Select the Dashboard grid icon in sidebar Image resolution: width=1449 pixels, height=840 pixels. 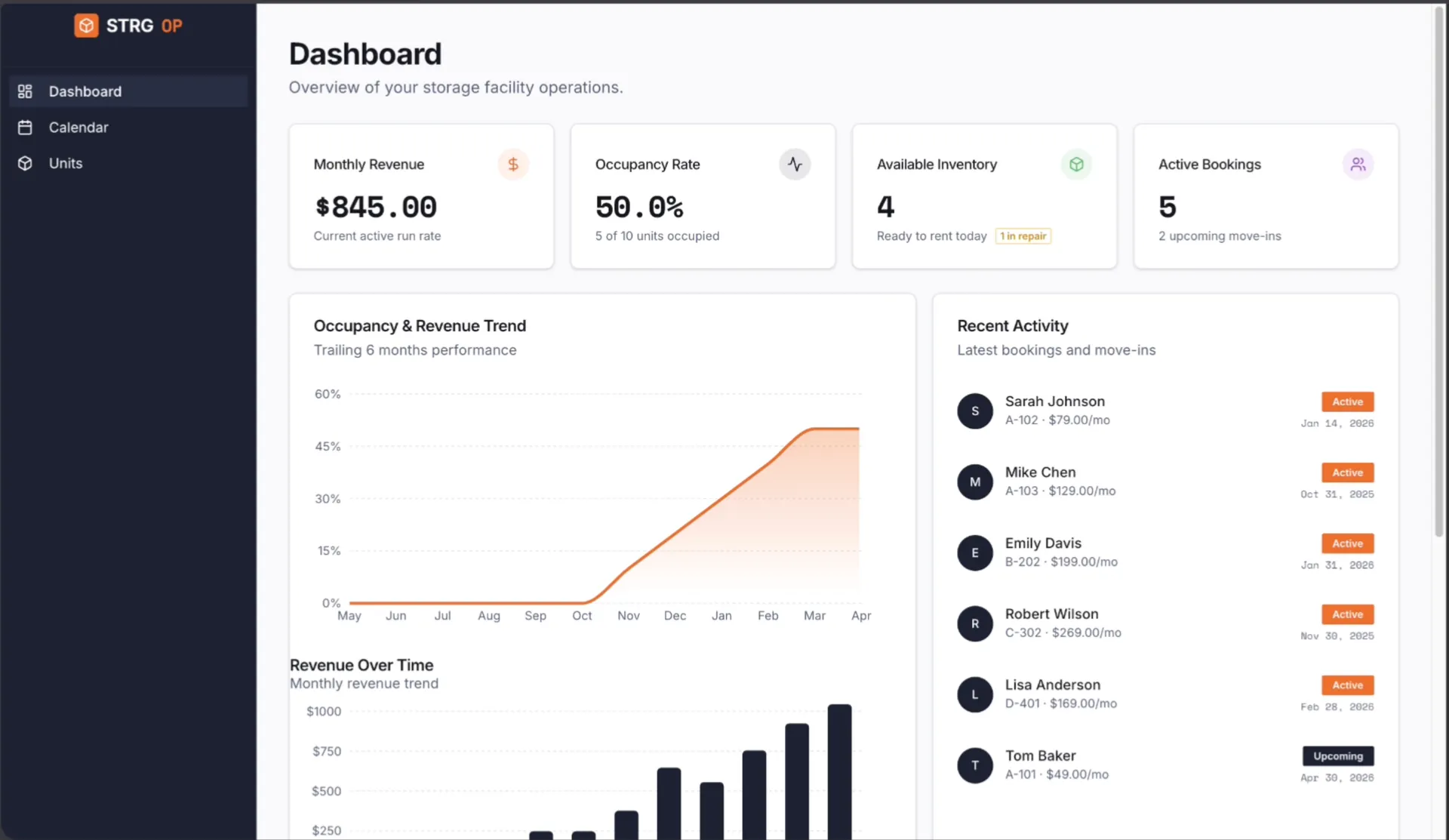26,91
